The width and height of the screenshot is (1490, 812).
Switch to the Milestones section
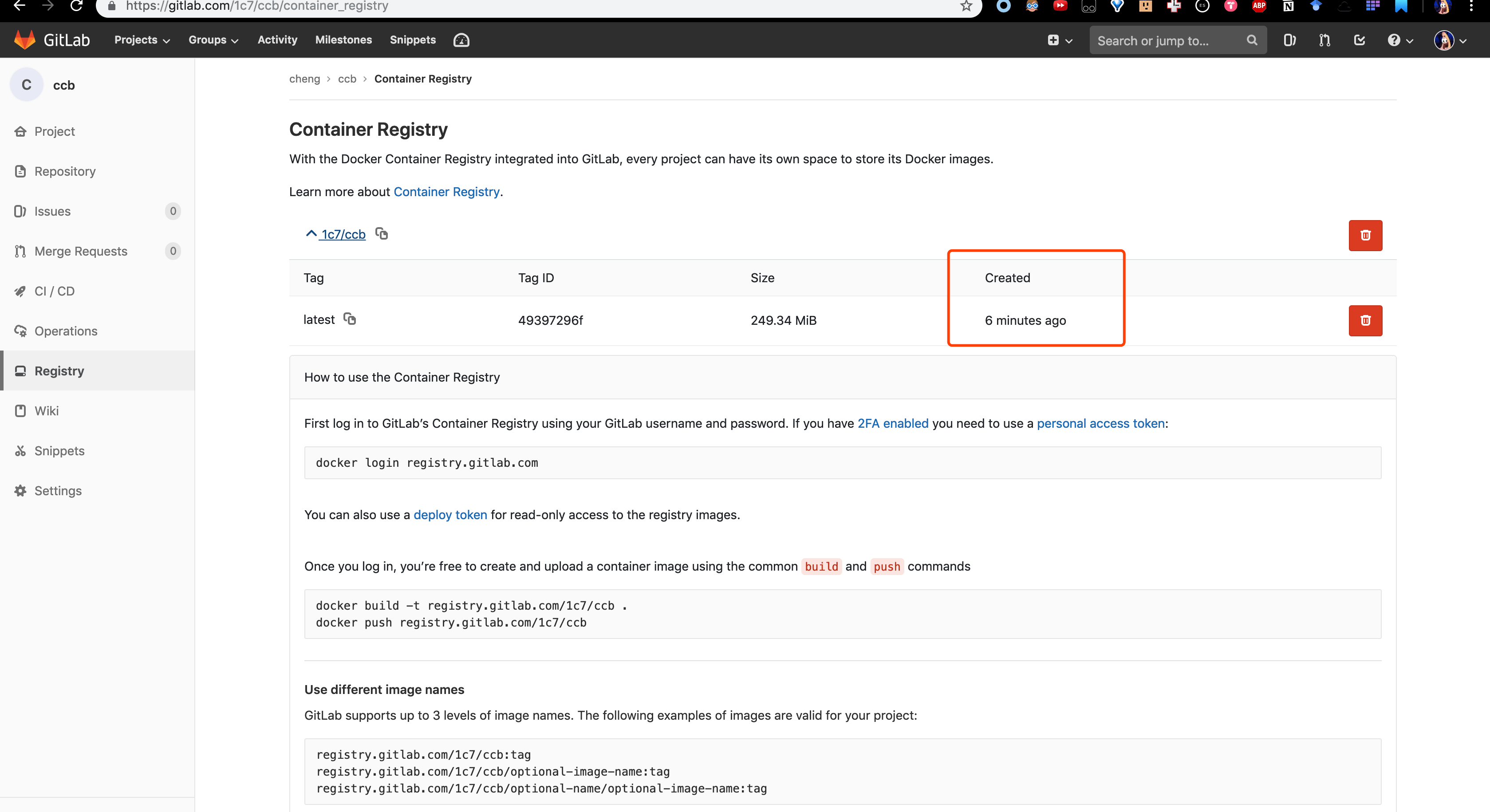343,40
